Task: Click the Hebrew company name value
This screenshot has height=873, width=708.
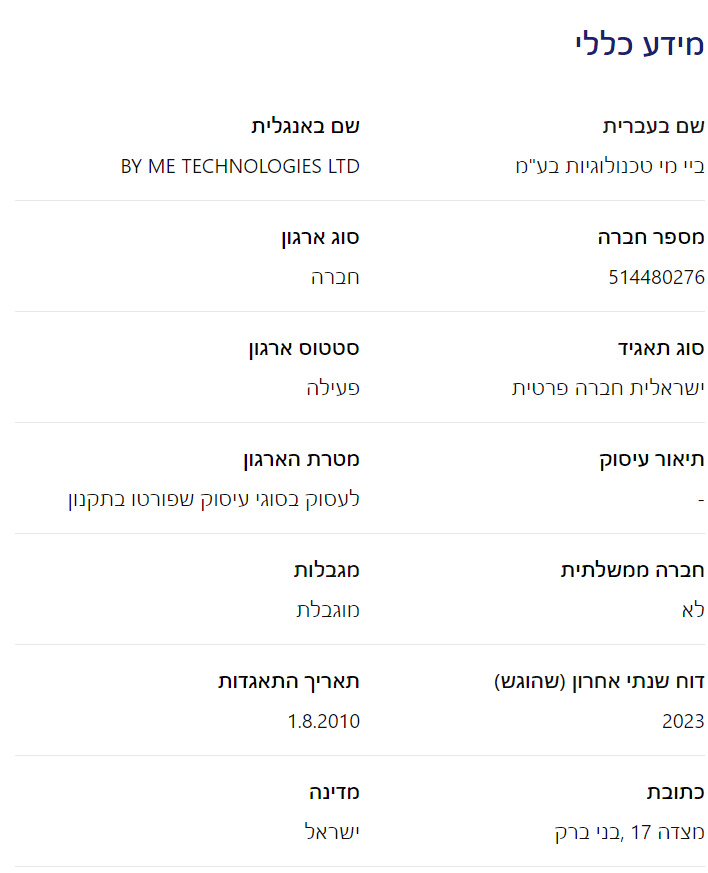Action: 609,167
